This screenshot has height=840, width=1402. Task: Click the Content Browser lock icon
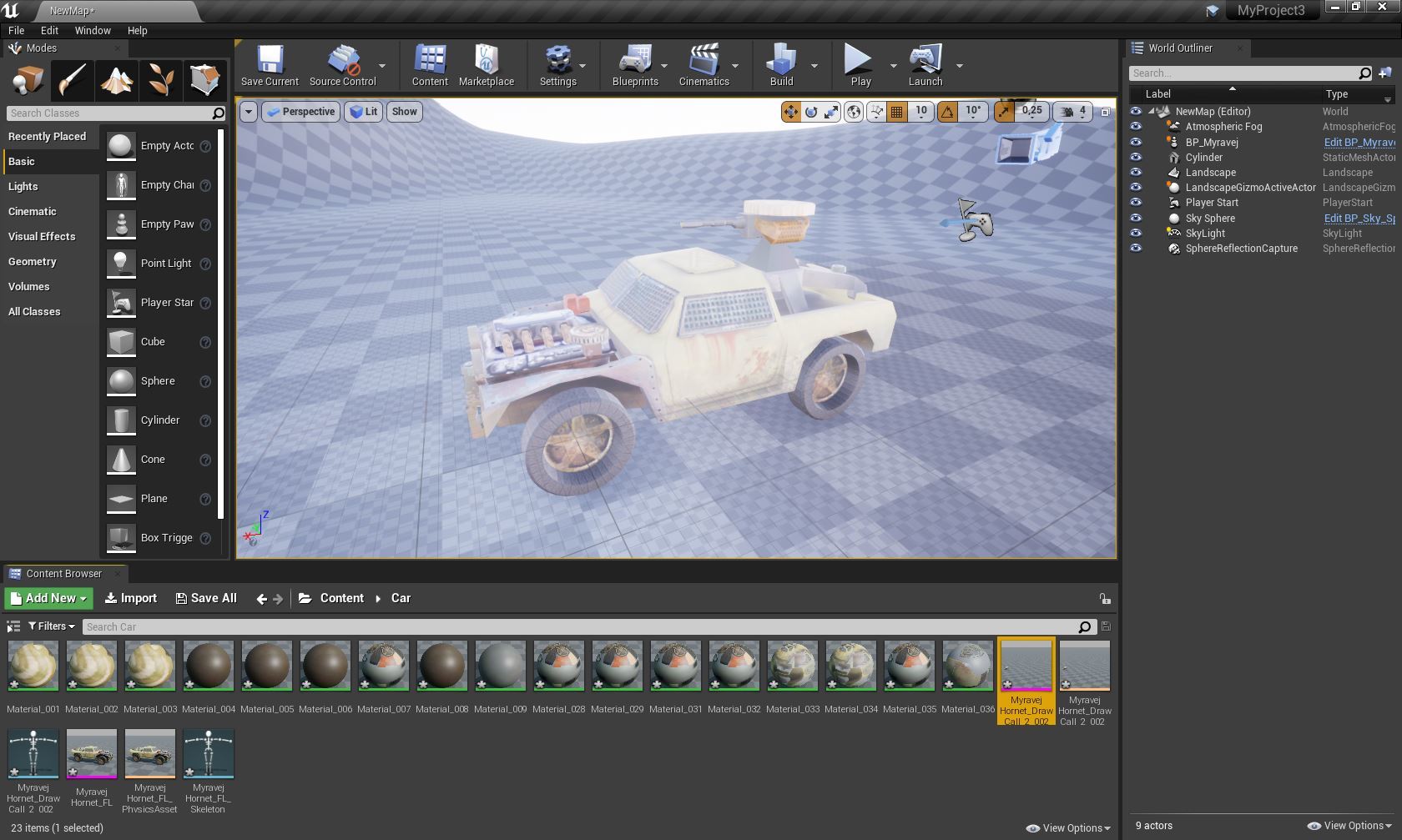click(1105, 599)
